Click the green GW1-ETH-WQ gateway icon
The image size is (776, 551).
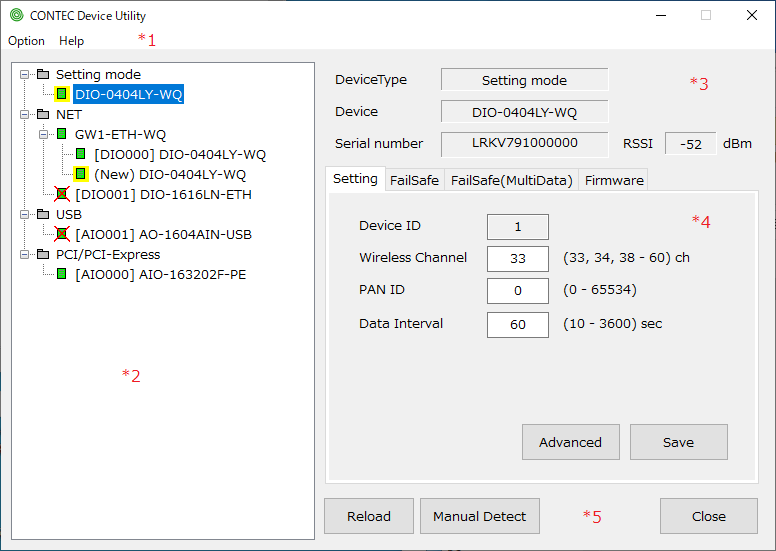[x=61, y=134]
